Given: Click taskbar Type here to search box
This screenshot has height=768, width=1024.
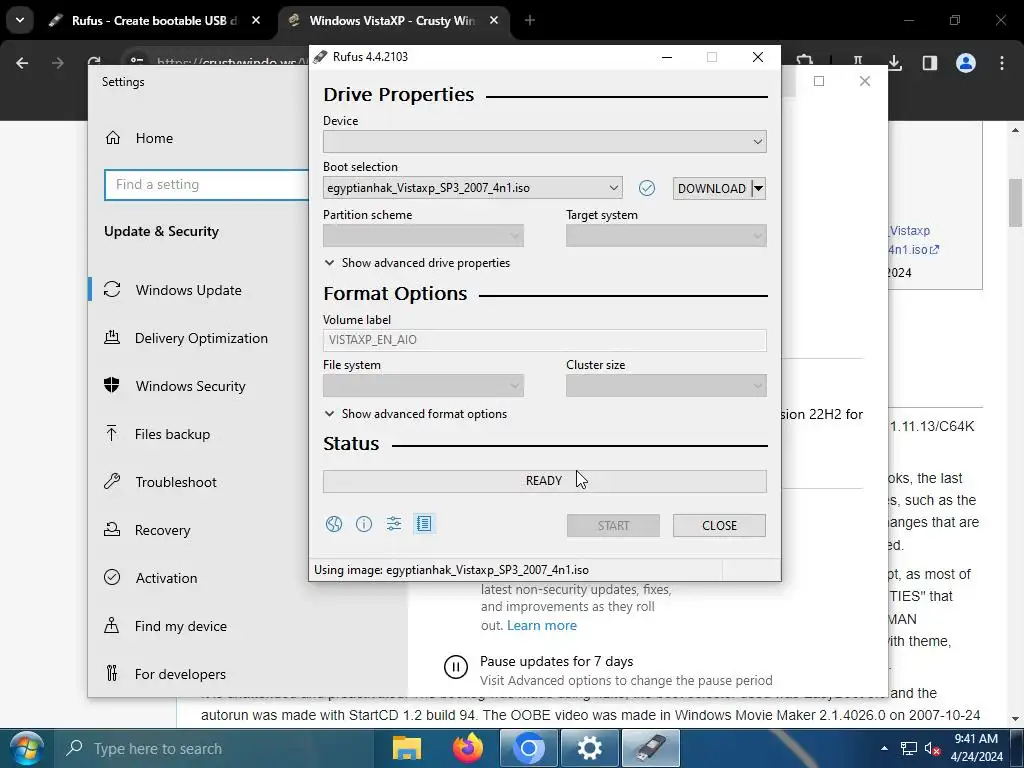Looking at the screenshot, I should (213, 748).
